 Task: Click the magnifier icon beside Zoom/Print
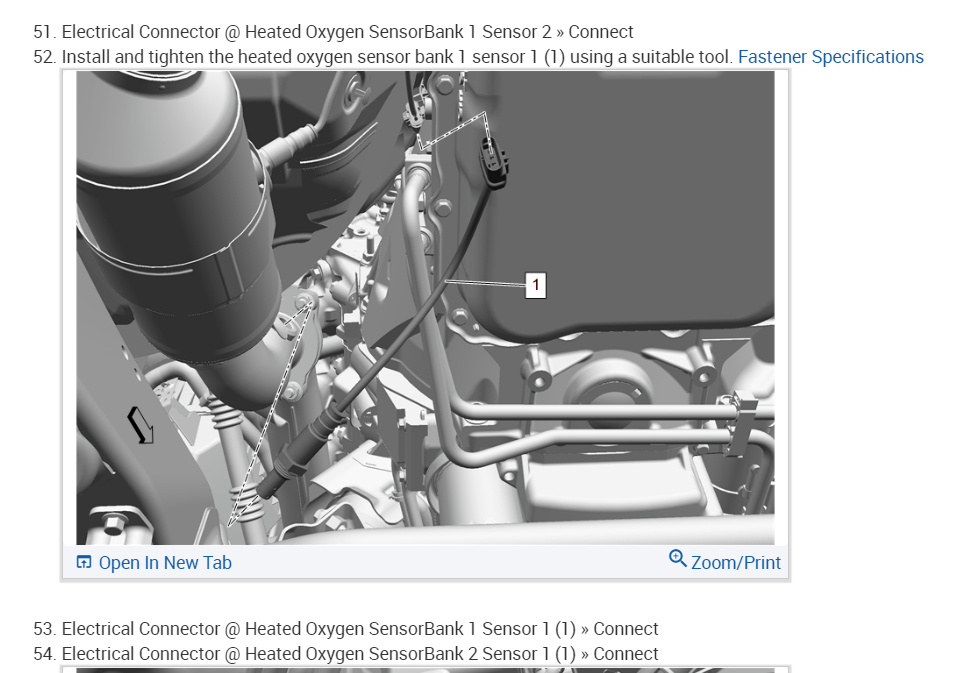point(678,558)
